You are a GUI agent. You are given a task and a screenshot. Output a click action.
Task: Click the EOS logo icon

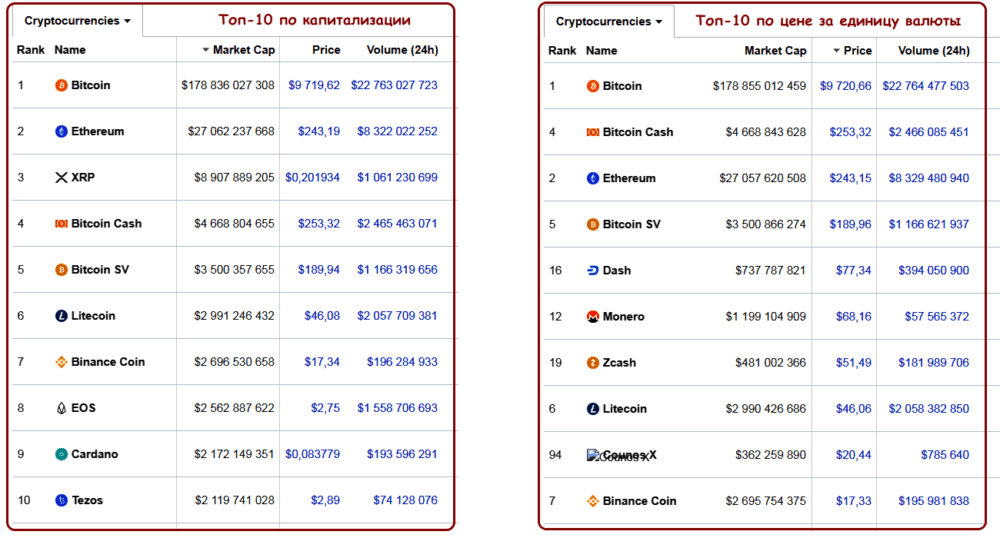click(x=61, y=408)
